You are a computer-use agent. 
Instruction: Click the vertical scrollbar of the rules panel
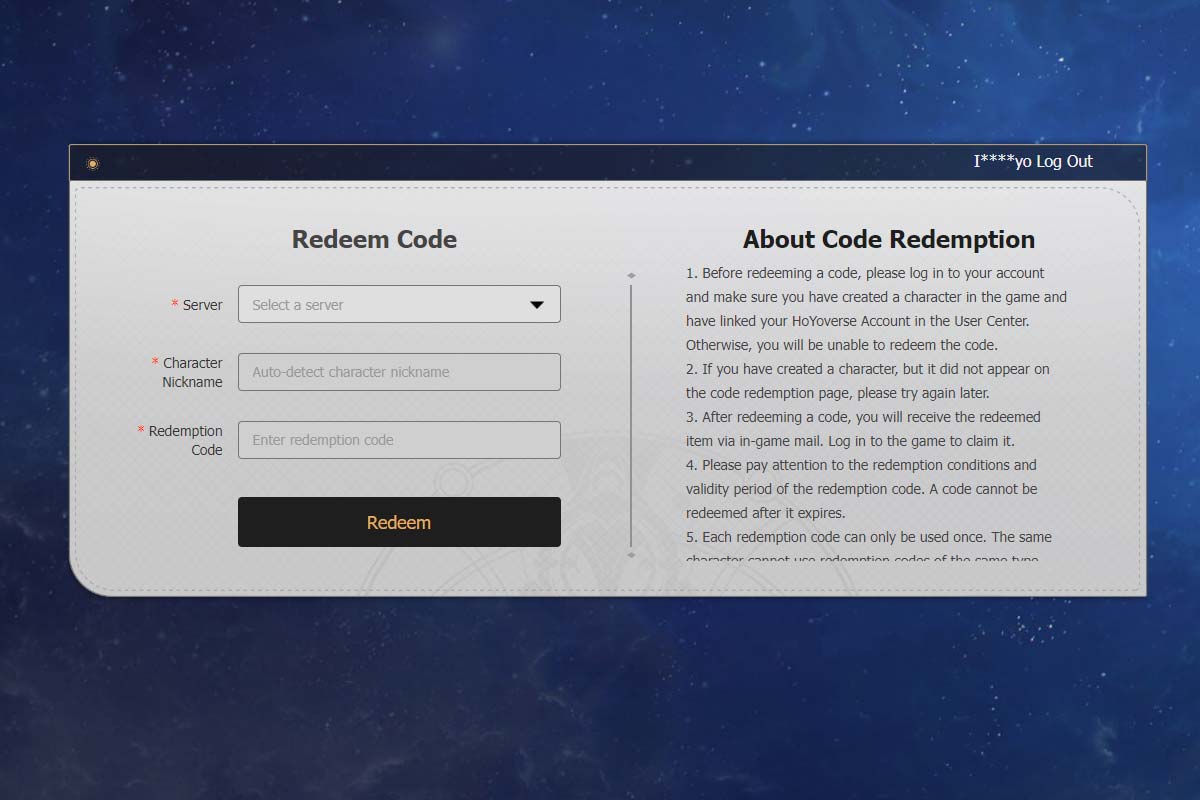click(x=631, y=414)
